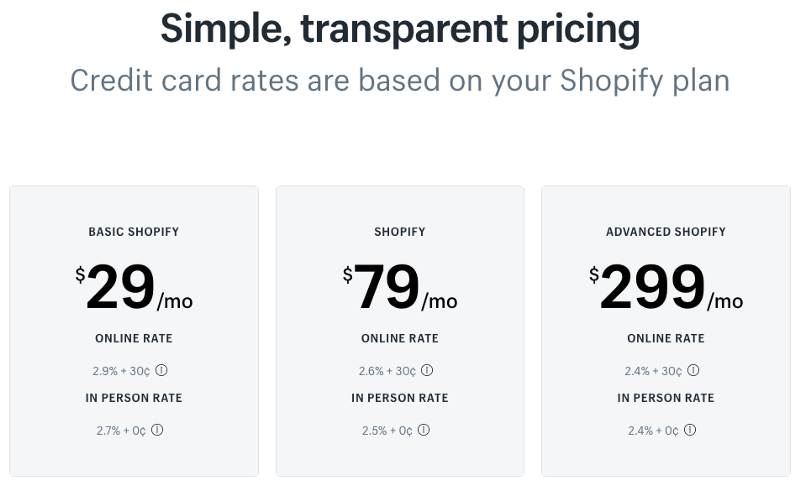
Task: Click info icon for Advanced Shopify in-person rate
Action: (690, 430)
